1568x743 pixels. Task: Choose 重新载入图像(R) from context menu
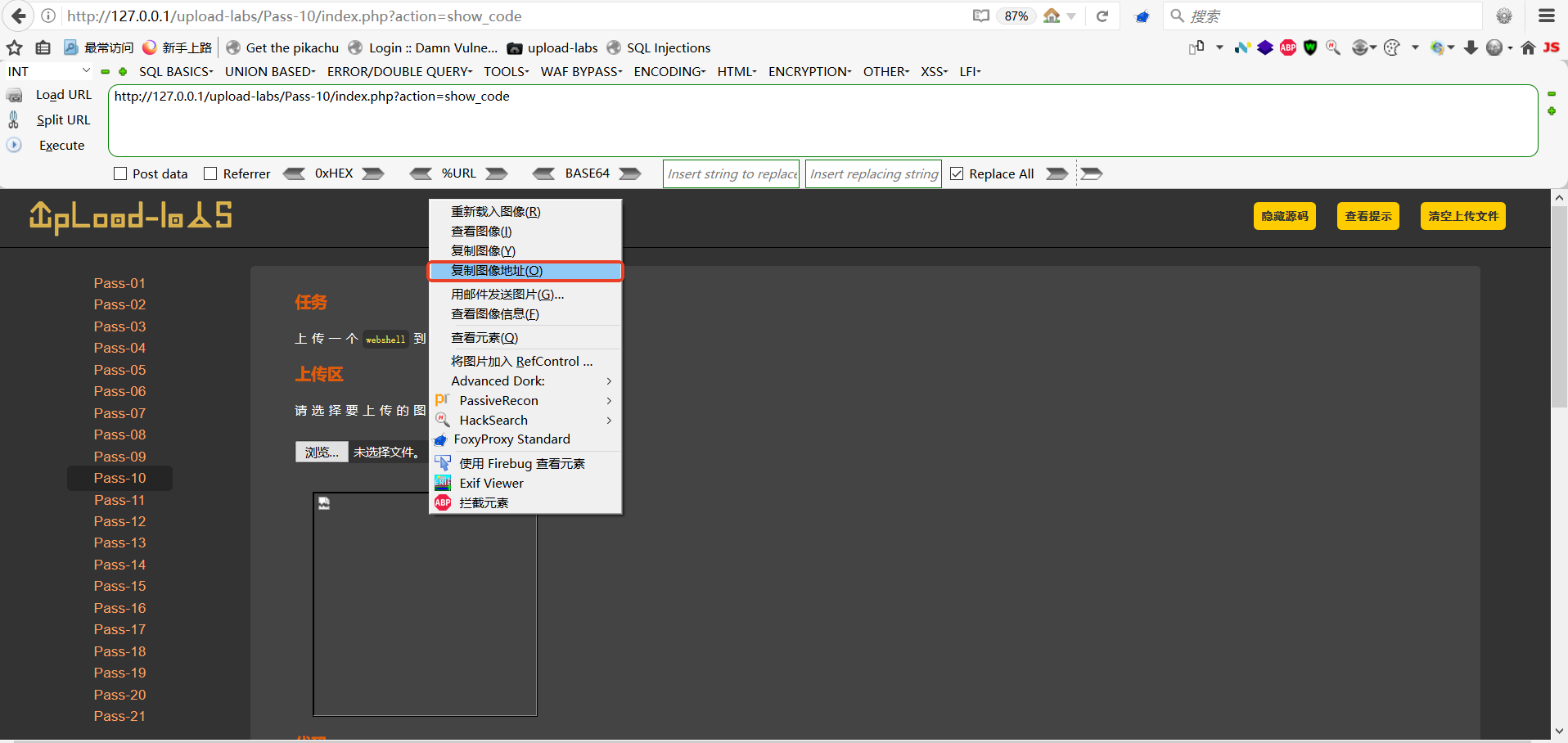(x=525, y=211)
